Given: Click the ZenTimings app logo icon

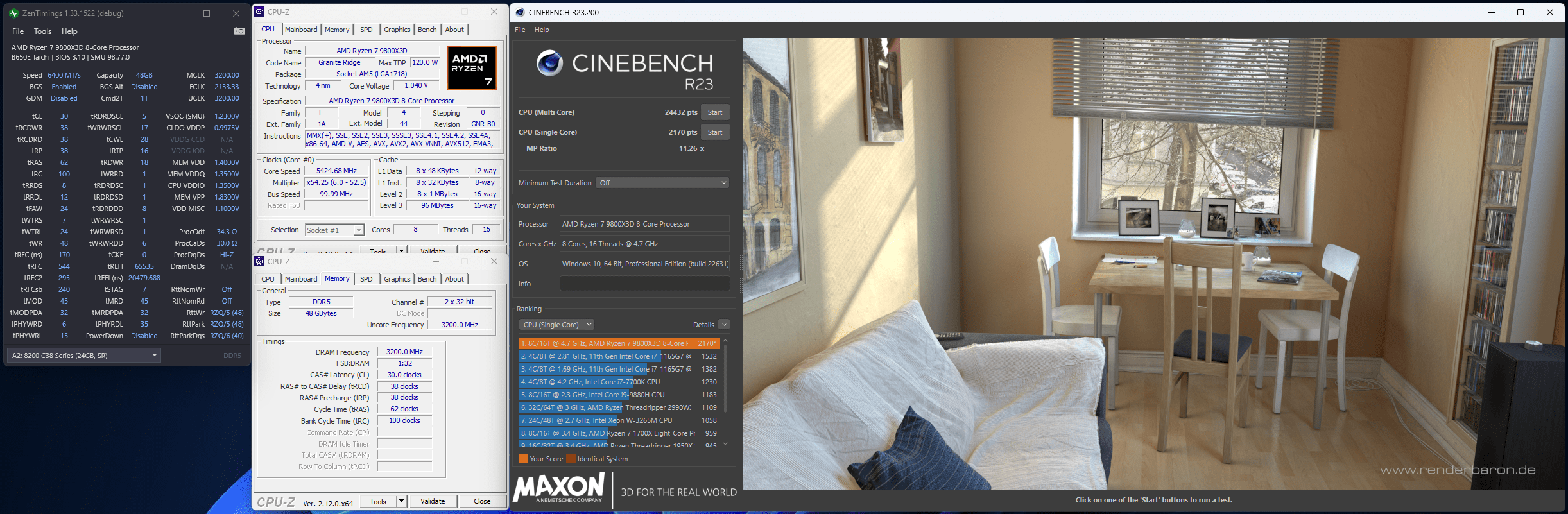Looking at the screenshot, I should (x=13, y=13).
